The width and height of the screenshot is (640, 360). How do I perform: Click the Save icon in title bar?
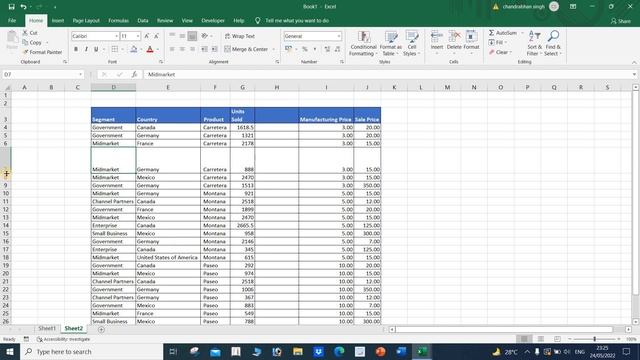point(11,7)
